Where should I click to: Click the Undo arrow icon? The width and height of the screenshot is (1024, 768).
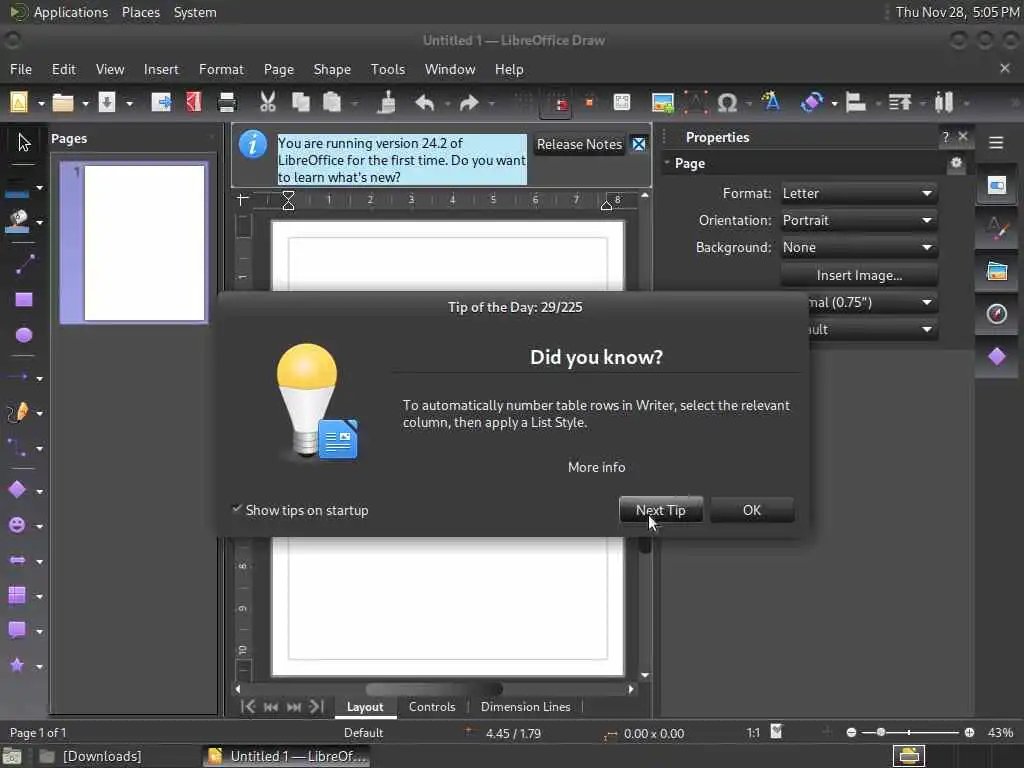tap(424, 103)
